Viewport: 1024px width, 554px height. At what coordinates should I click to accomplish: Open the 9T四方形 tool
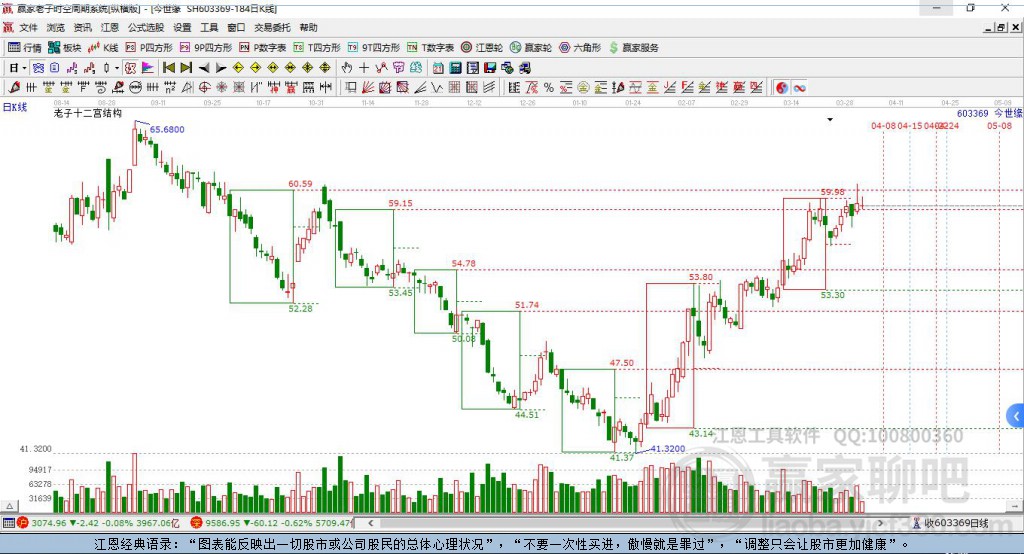point(373,48)
